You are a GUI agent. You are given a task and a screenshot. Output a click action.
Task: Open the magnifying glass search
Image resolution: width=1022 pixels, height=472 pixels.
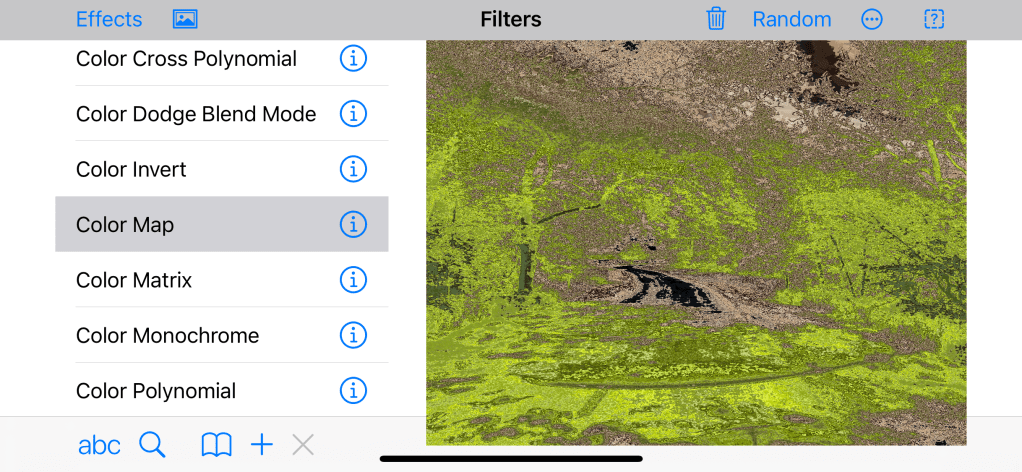[152, 445]
